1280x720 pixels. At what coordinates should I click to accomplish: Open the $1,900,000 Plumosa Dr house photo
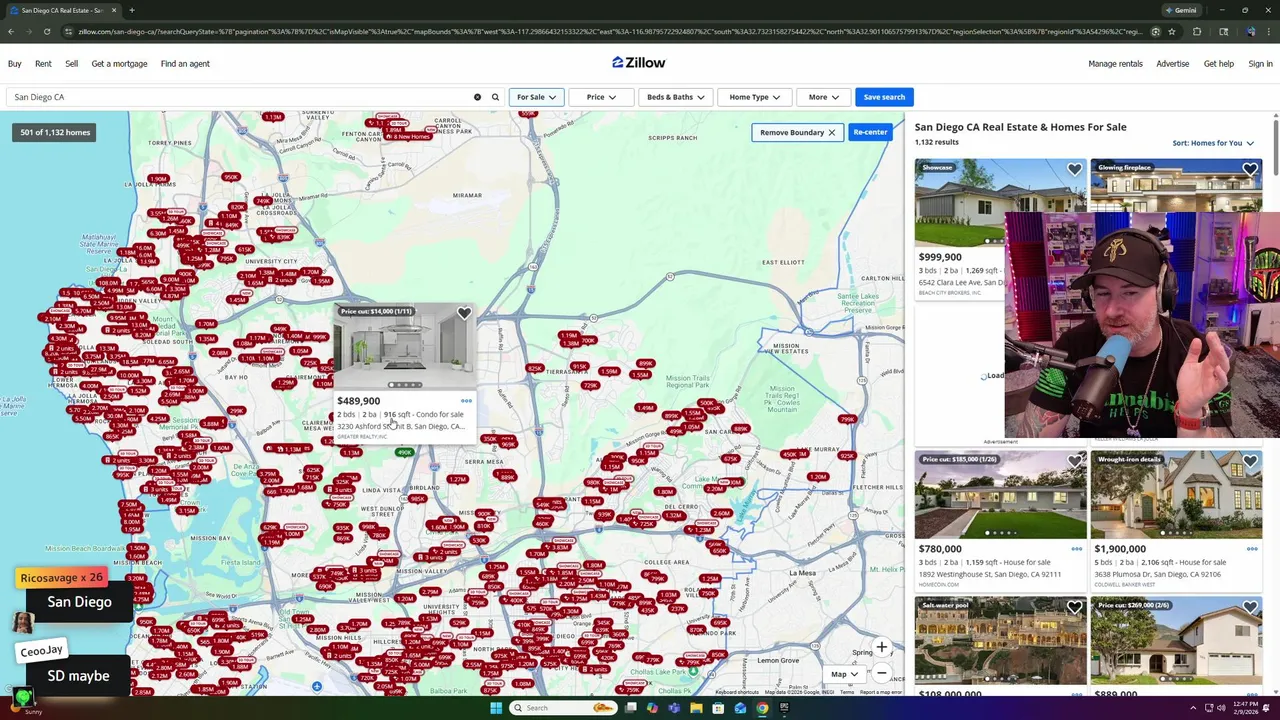tap(1176, 495)
